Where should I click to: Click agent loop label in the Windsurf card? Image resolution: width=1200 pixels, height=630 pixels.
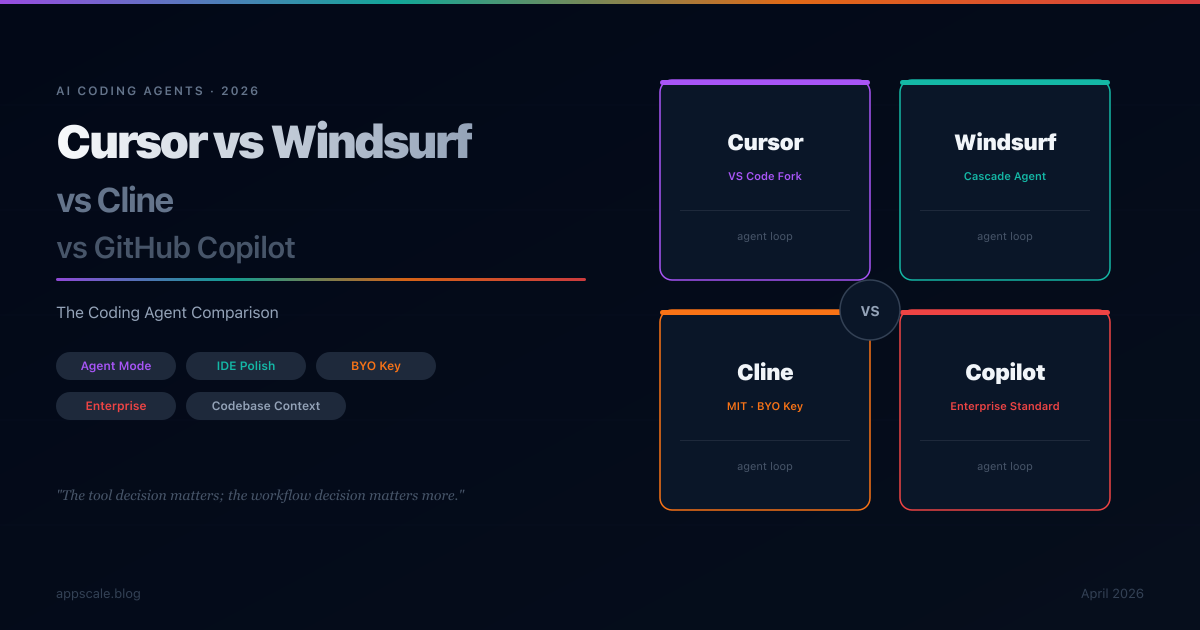[1005, 237]
